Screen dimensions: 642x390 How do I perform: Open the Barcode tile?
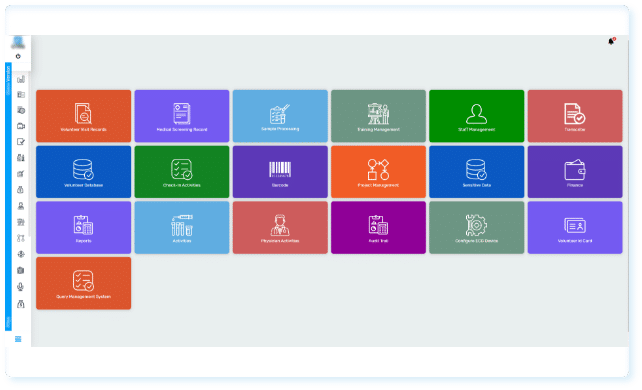[x=280, y=172]
